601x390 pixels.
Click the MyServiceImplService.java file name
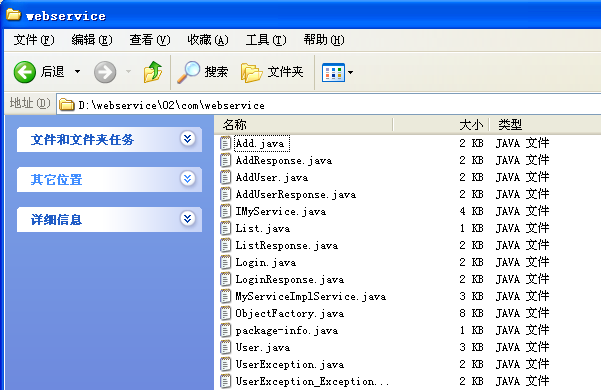click(311, 297)
